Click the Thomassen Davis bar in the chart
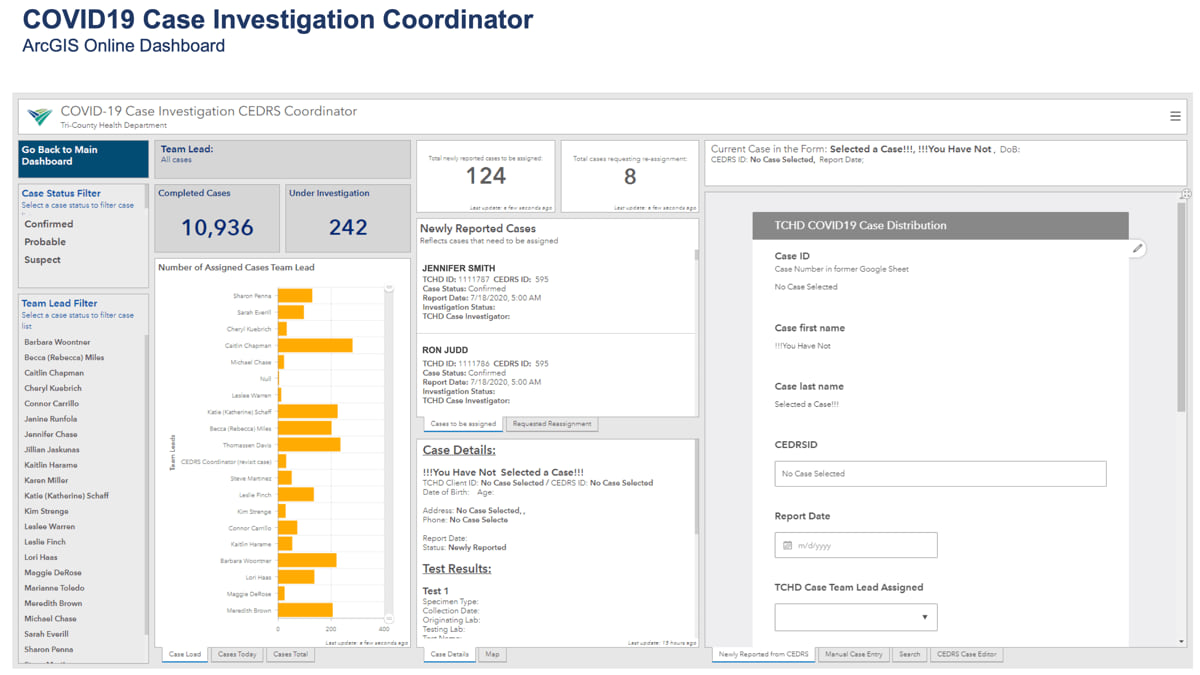The width and height of the screenshot is (1200, 675). click(x=309, y=445)
